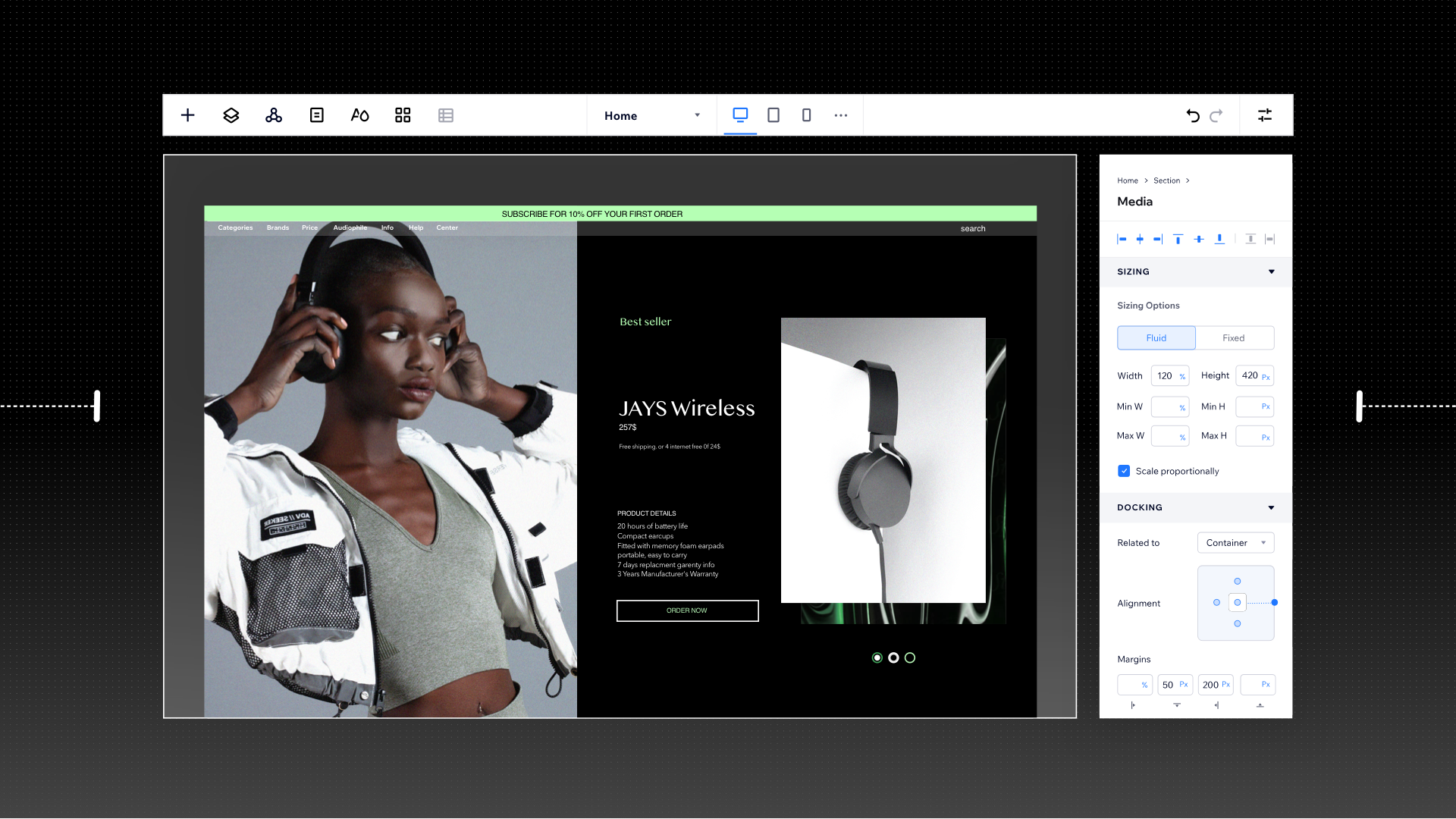This screenshot has width=1456, height=819.
Task: Click the ORDER NOW button
Action: click(x=687, y=610)
